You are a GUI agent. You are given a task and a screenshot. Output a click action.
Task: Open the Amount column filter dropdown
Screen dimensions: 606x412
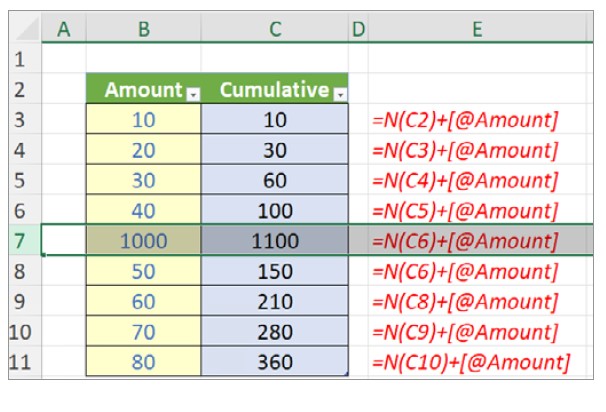click(194, 93)
